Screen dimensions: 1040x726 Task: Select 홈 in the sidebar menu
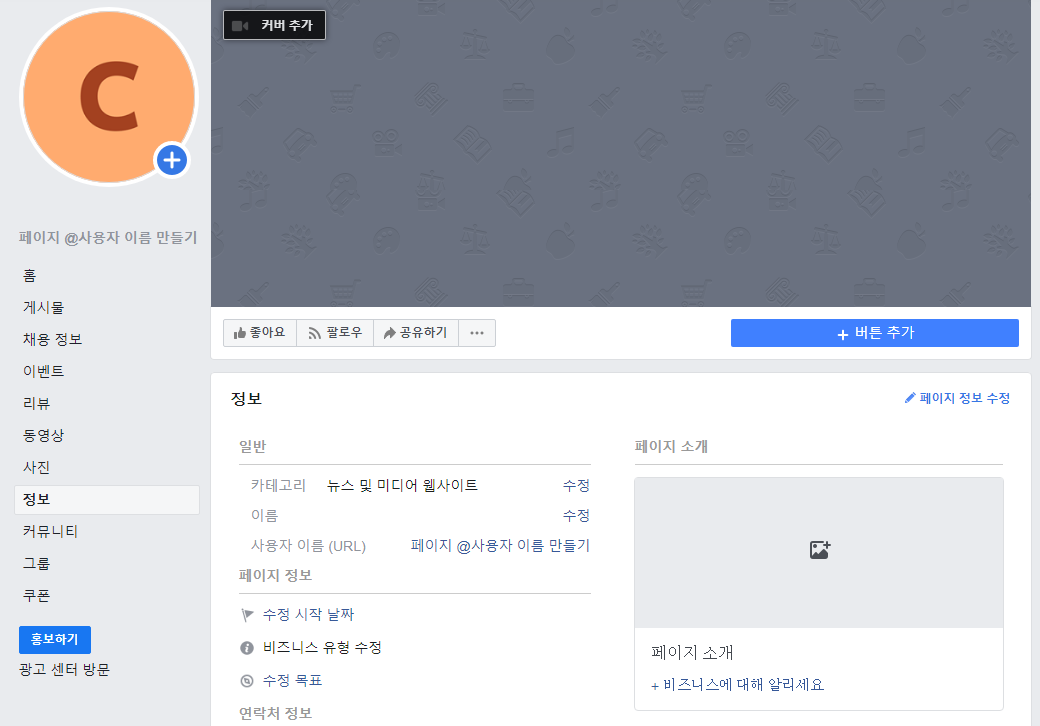30,275
